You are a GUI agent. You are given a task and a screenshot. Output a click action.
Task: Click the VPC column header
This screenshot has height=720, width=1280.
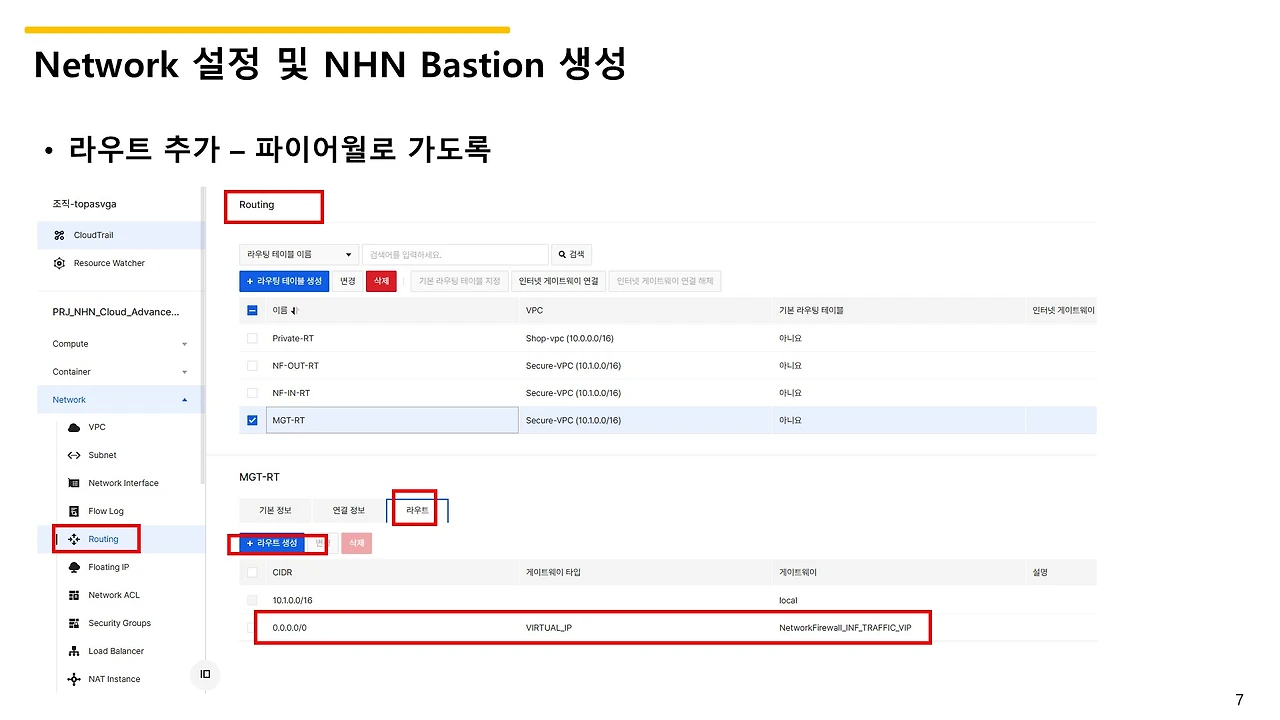pos(534,311)
